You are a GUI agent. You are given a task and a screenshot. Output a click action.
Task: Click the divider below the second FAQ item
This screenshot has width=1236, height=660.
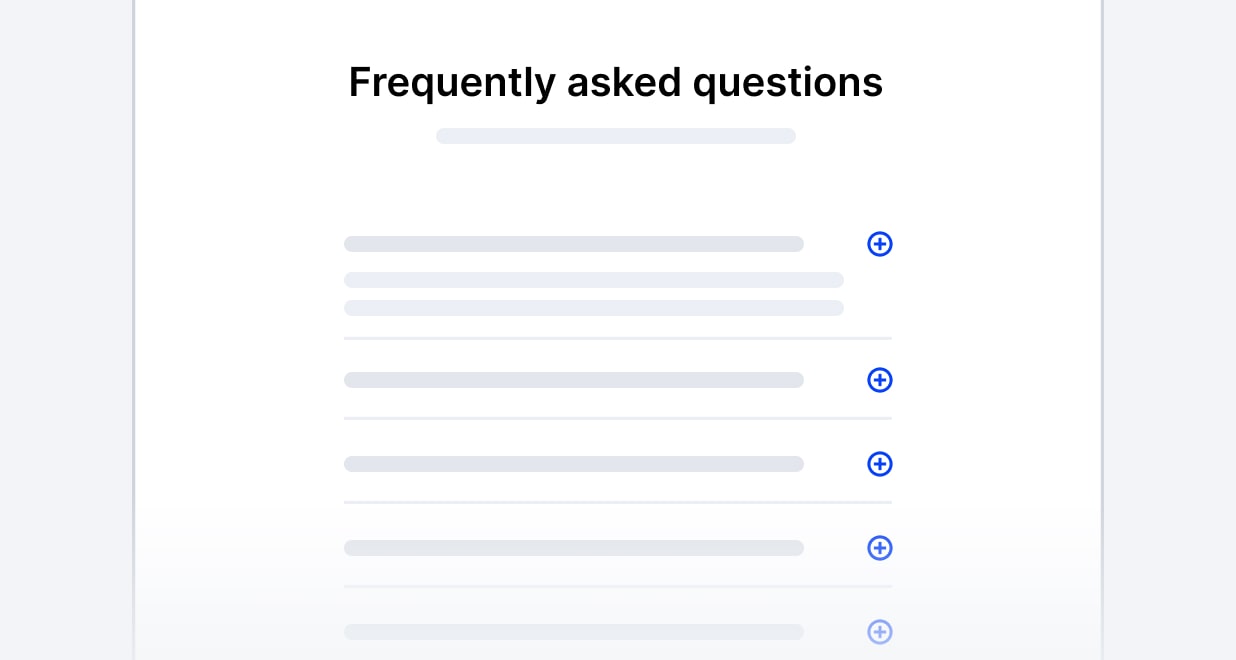618,418
